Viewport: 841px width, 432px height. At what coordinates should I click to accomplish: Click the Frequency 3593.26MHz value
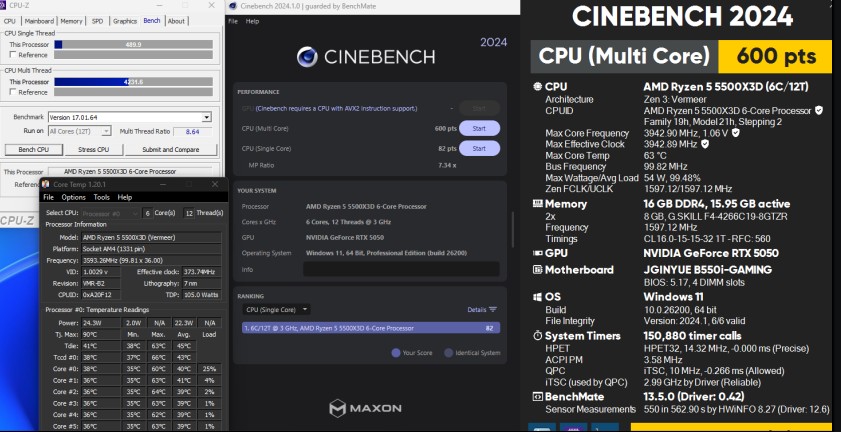coord(151,260)
